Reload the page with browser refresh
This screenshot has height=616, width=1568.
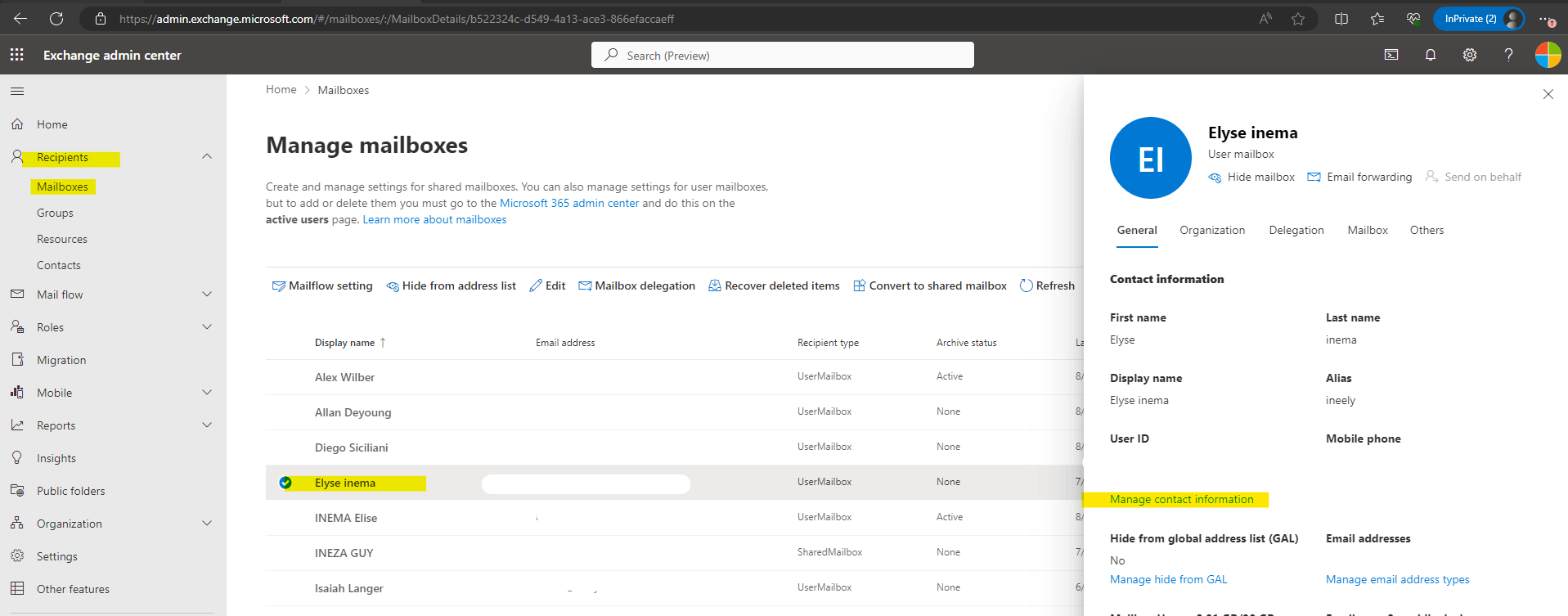[56, 18]
